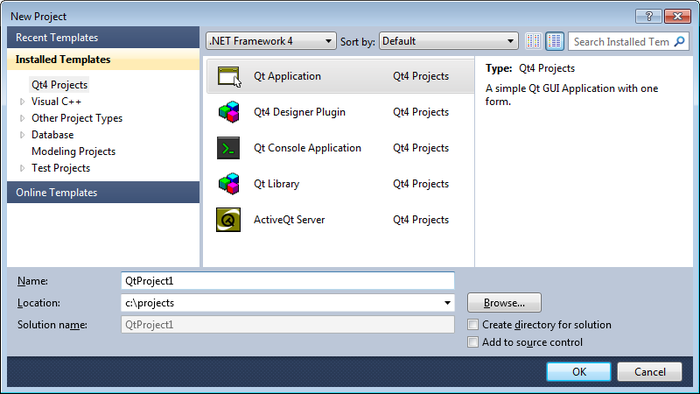Choose the Qt4 Designer Plugin cube icon

click(229, 112)
